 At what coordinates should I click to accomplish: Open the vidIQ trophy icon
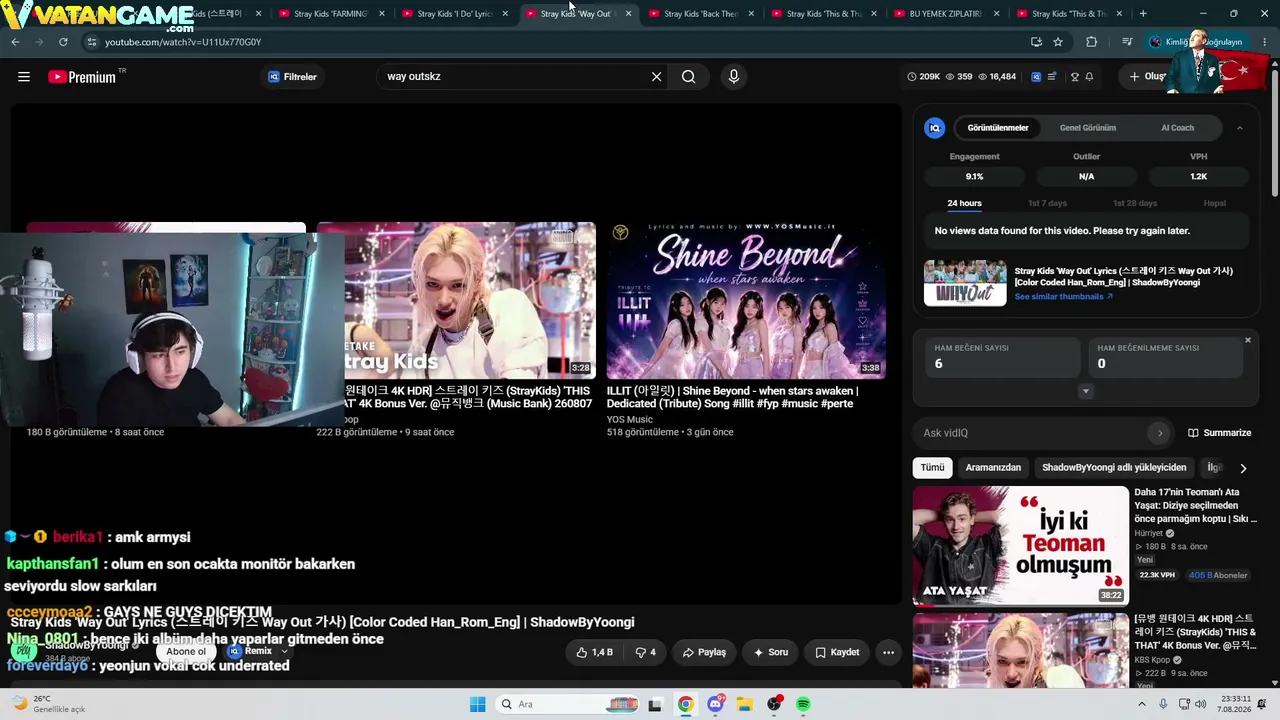pyautogui.click(x=1075, y=77)
